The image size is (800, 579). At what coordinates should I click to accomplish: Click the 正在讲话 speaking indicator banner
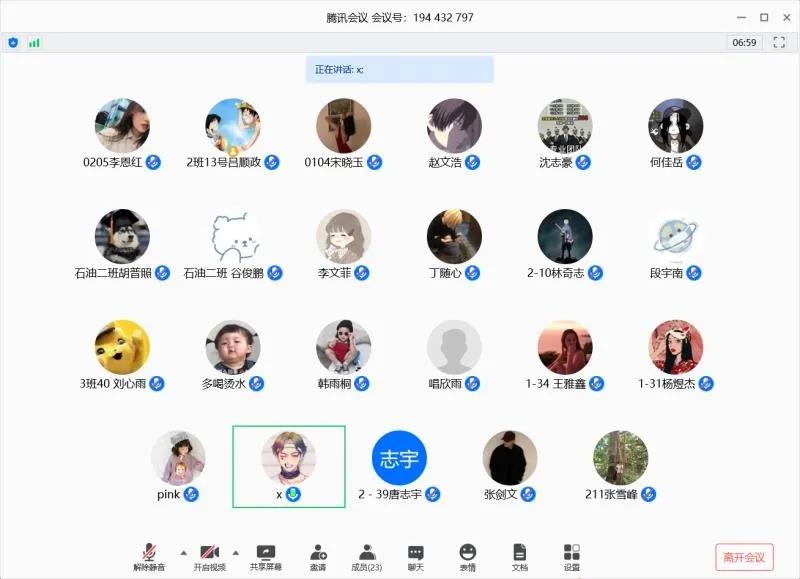[x=399, y=69]
